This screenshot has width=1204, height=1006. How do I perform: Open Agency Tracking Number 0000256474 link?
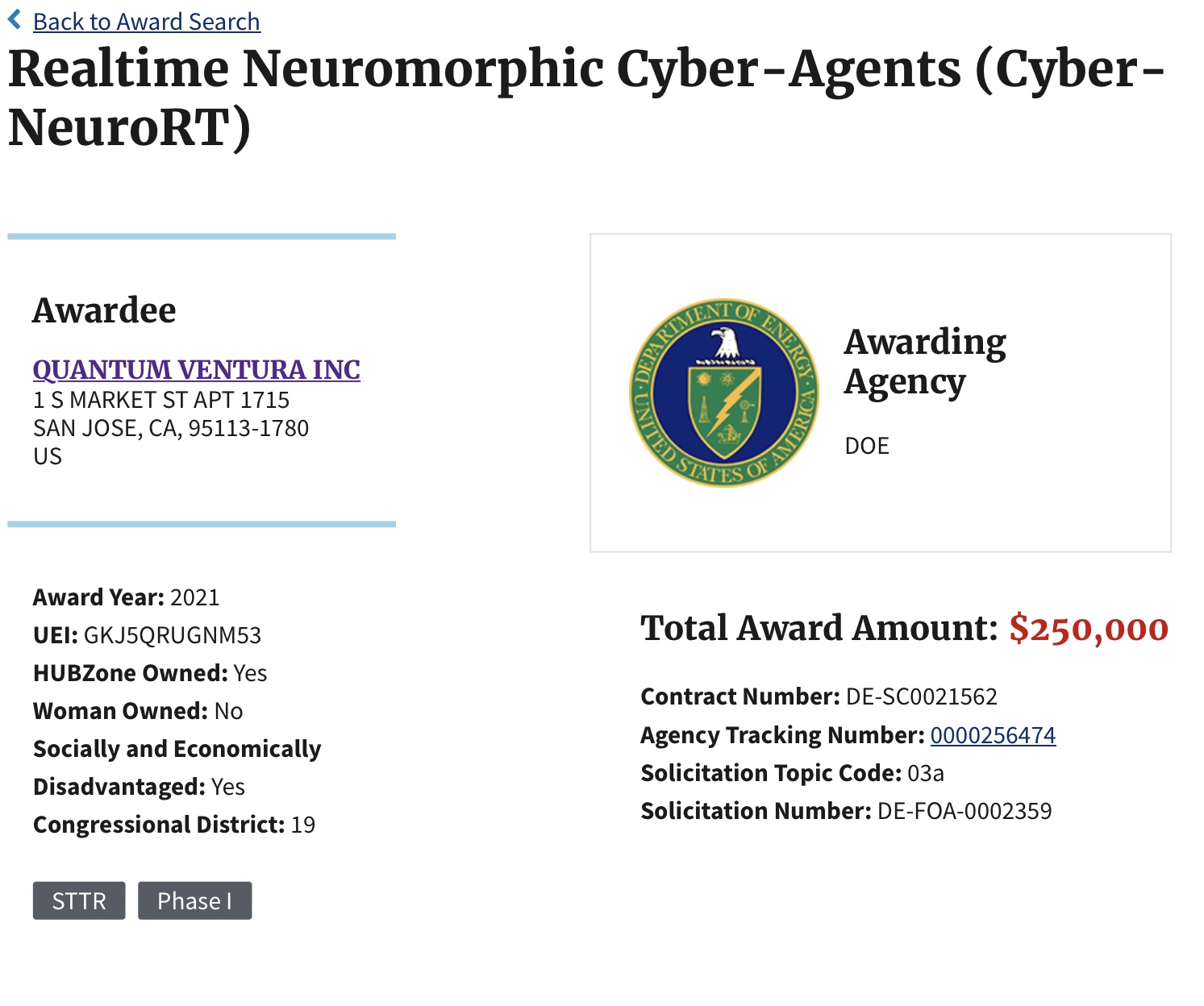[993, 735]
